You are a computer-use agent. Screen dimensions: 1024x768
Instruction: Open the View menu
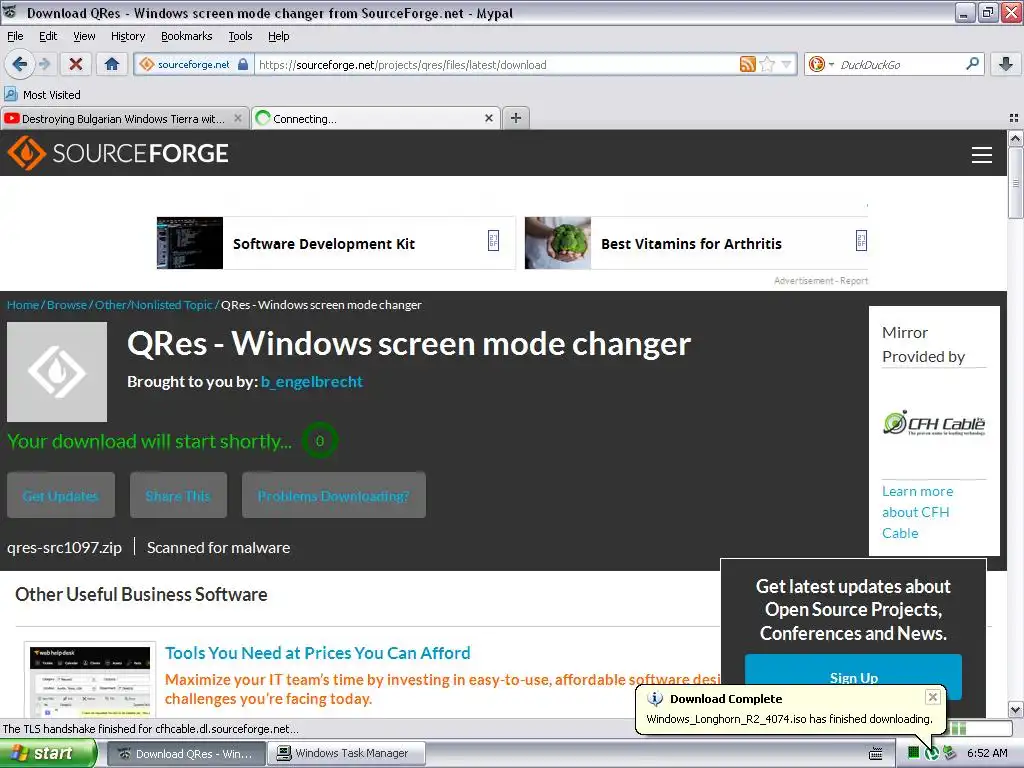click(84, 36)
